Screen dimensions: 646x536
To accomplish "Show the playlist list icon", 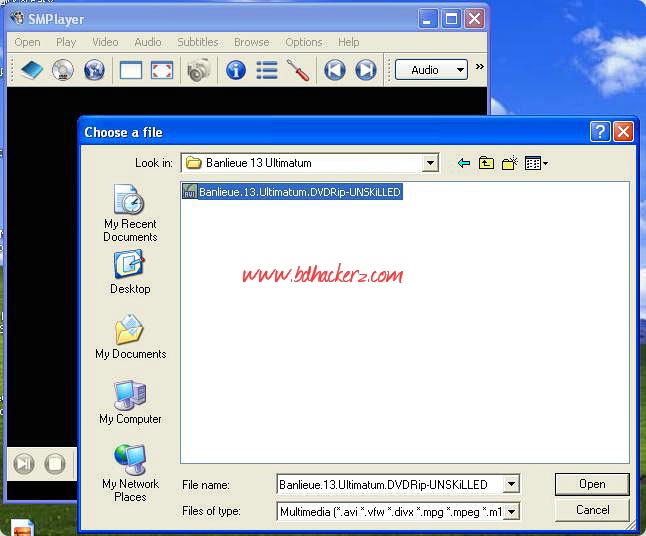I will (x=267, y=70).
